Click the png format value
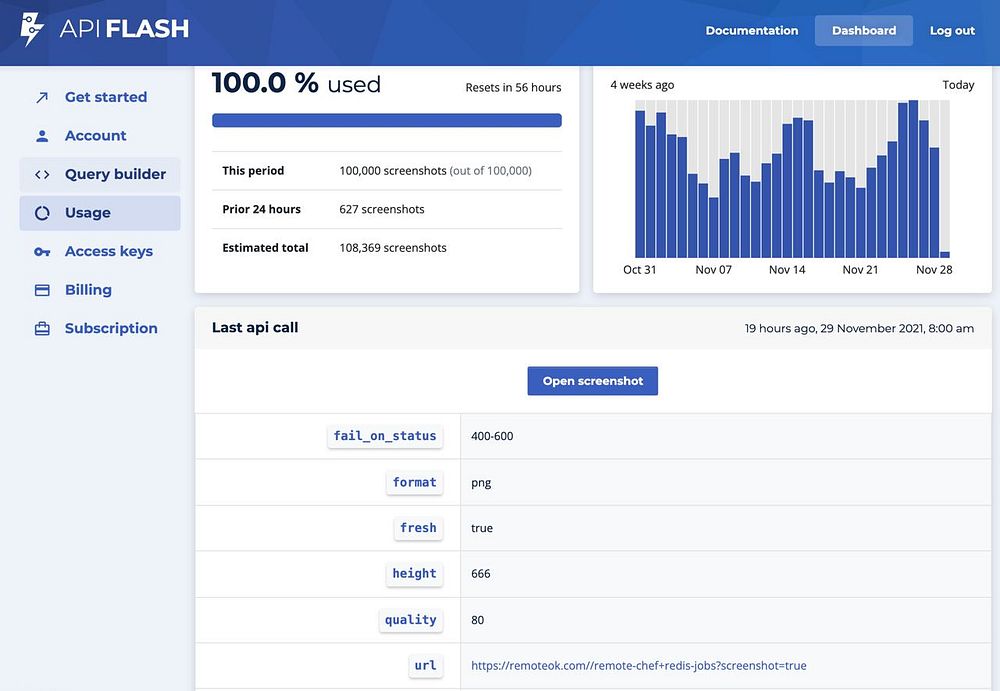The height and width of the screenshot is (691, 1000). coord(481,483)
